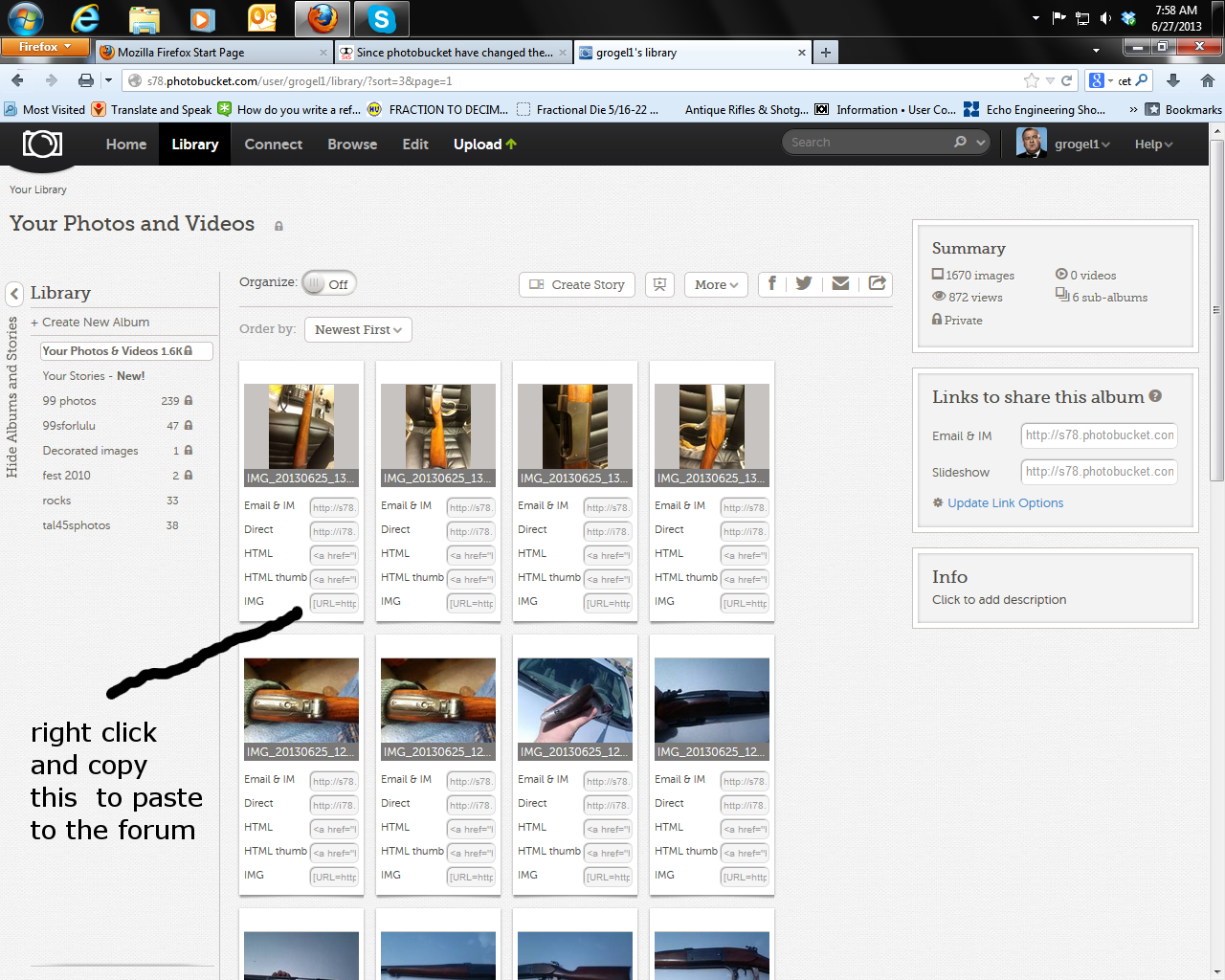Select the 99 photos album
This screenshot has width=1225, height=980.
(69, 401)
